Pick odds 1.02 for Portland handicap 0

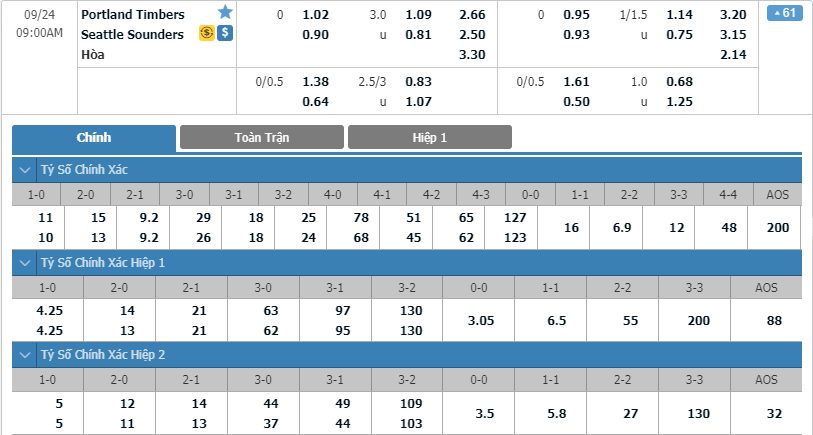pyautogui.click(x=315, y=15)
